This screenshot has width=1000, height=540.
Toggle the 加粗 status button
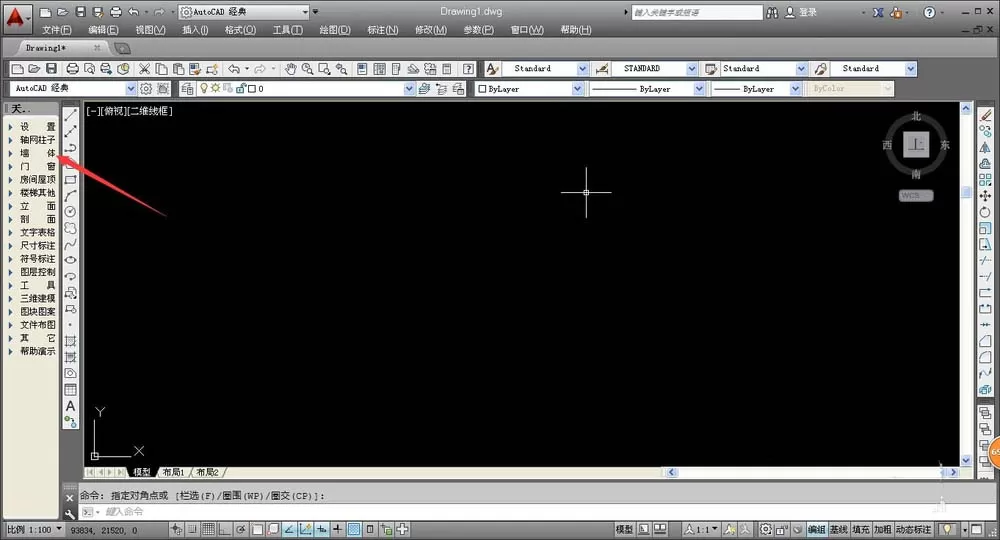coord(883,529)
